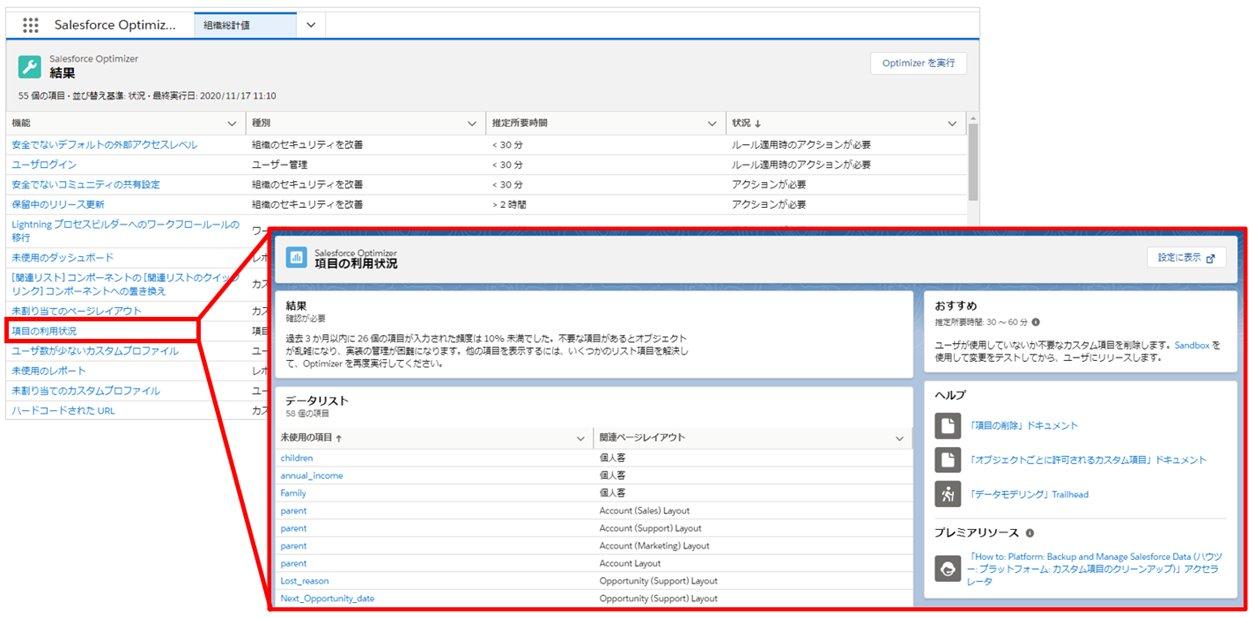The width and height of the screenshot is (1255, 617).
Task: Click Opportunity (Support) Layout cell for Lost_reason
Action: click(x=658, y=581)
